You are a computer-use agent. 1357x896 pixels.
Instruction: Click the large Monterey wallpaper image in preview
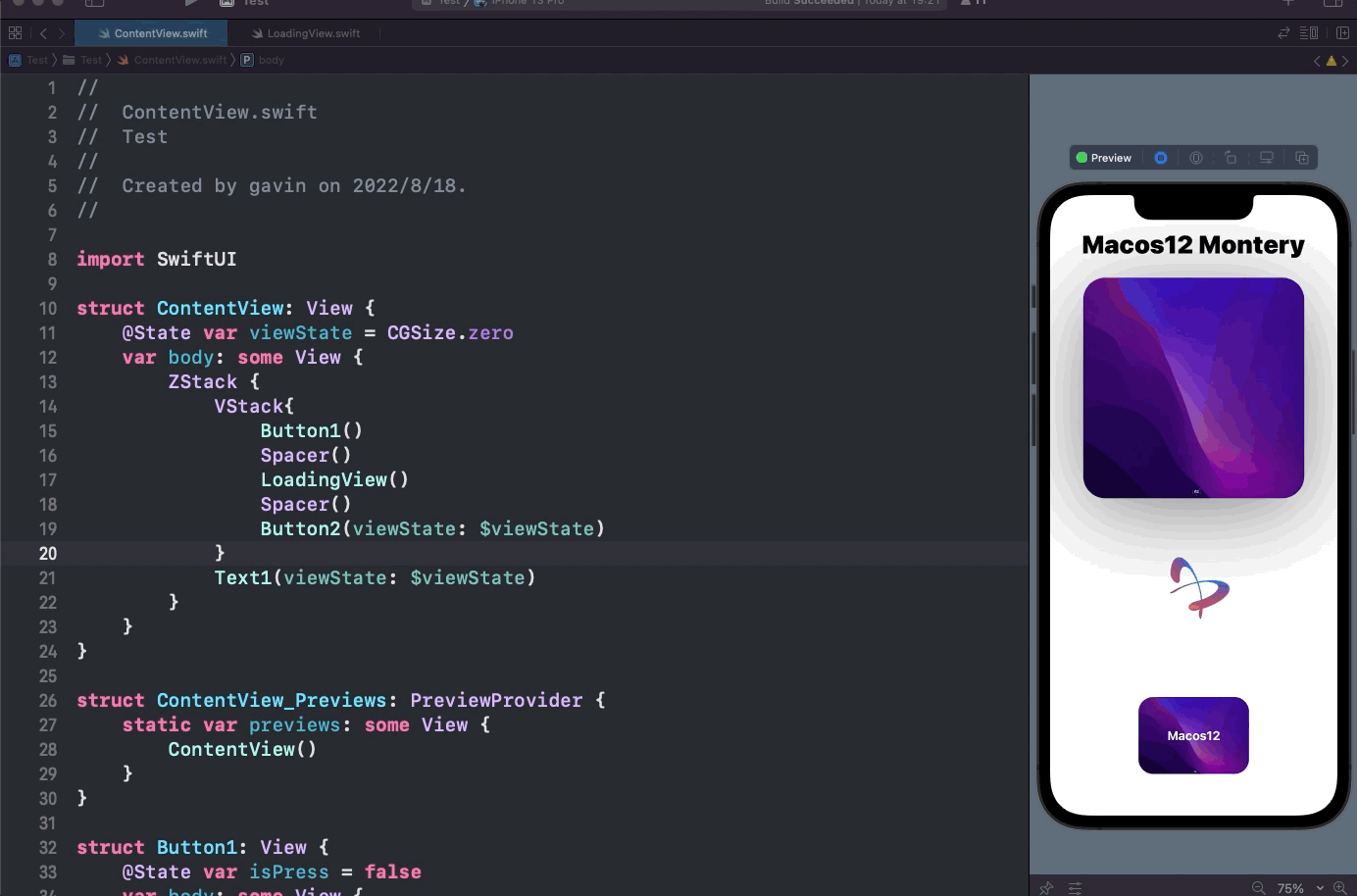pos(1193,388)
